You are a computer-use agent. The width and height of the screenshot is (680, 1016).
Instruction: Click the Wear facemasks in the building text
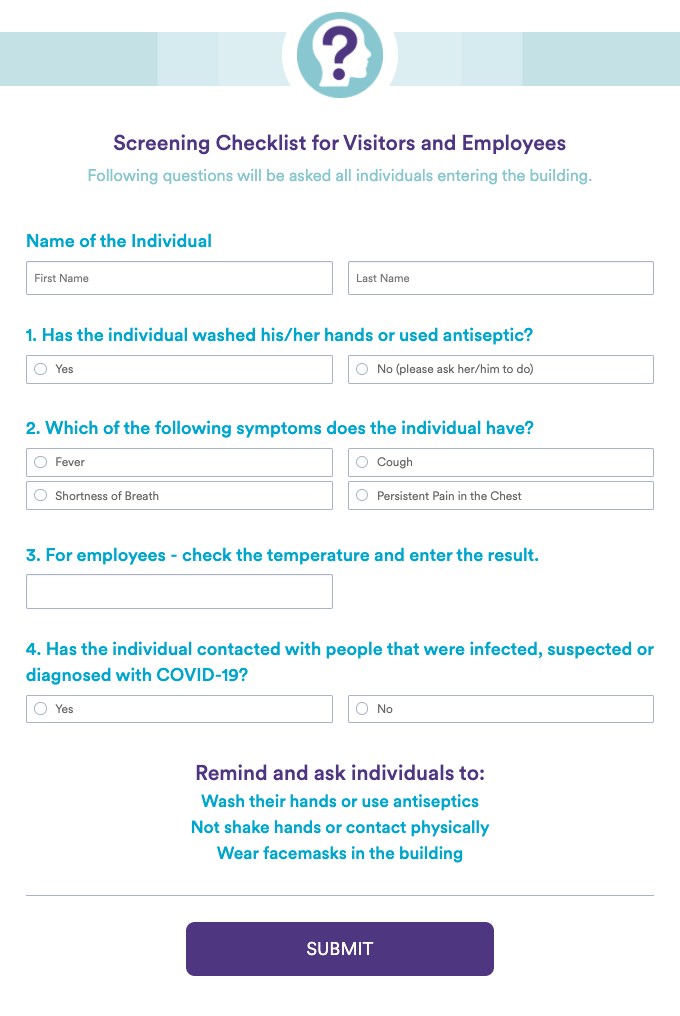point(340,853)
